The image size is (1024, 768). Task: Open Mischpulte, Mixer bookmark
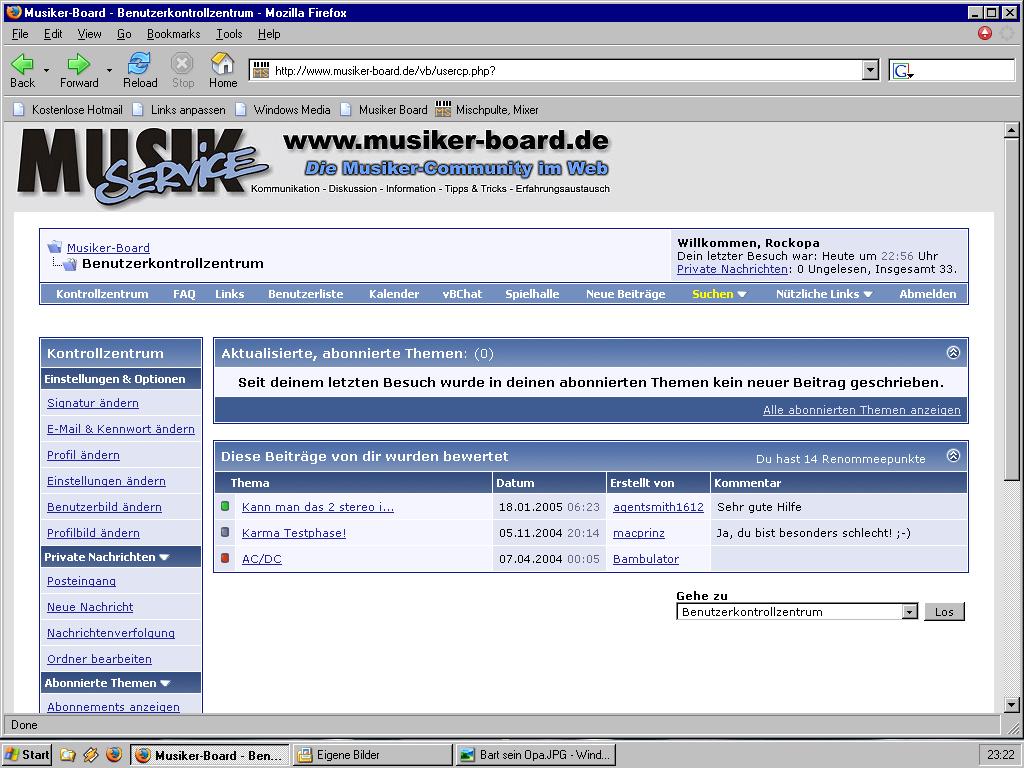tap(487, 110)
